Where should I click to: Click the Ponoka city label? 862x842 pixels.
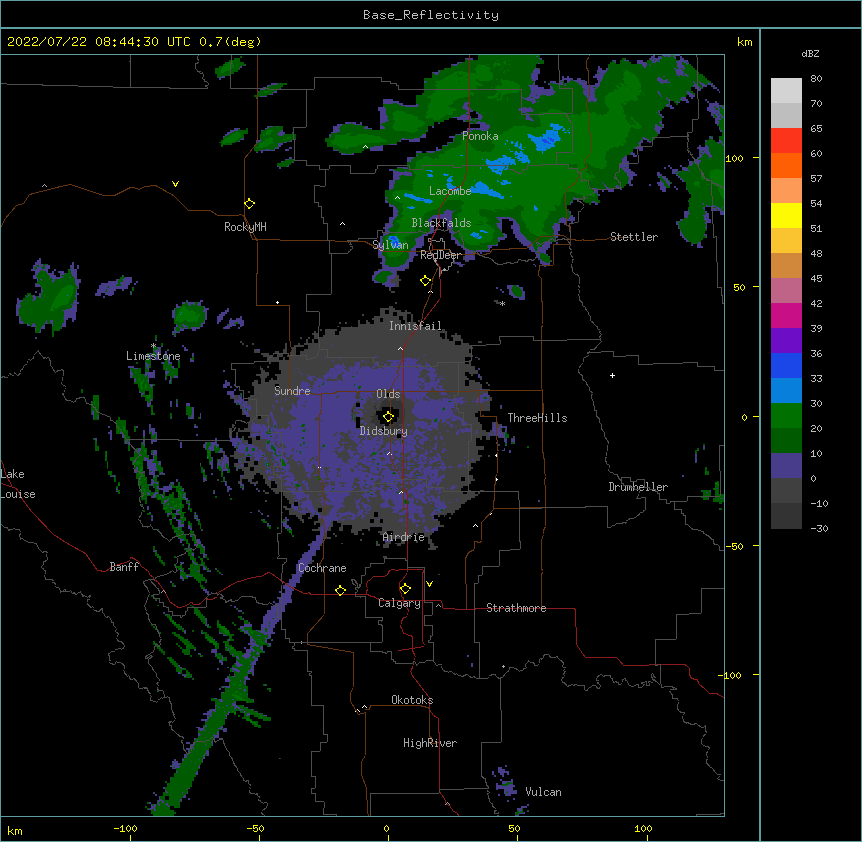click(x=480, y=136)
